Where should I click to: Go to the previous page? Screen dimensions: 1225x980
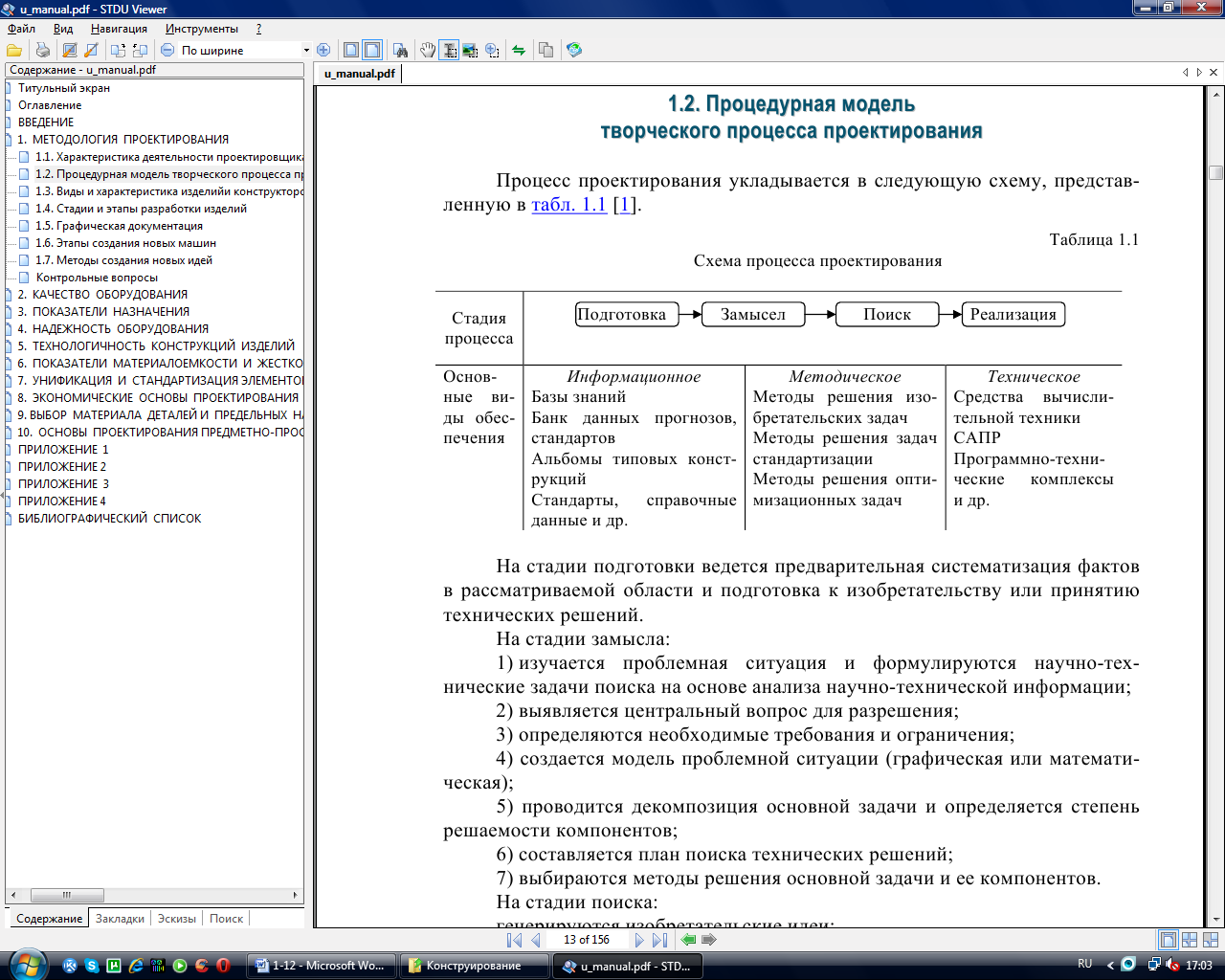tap(535, 940)
